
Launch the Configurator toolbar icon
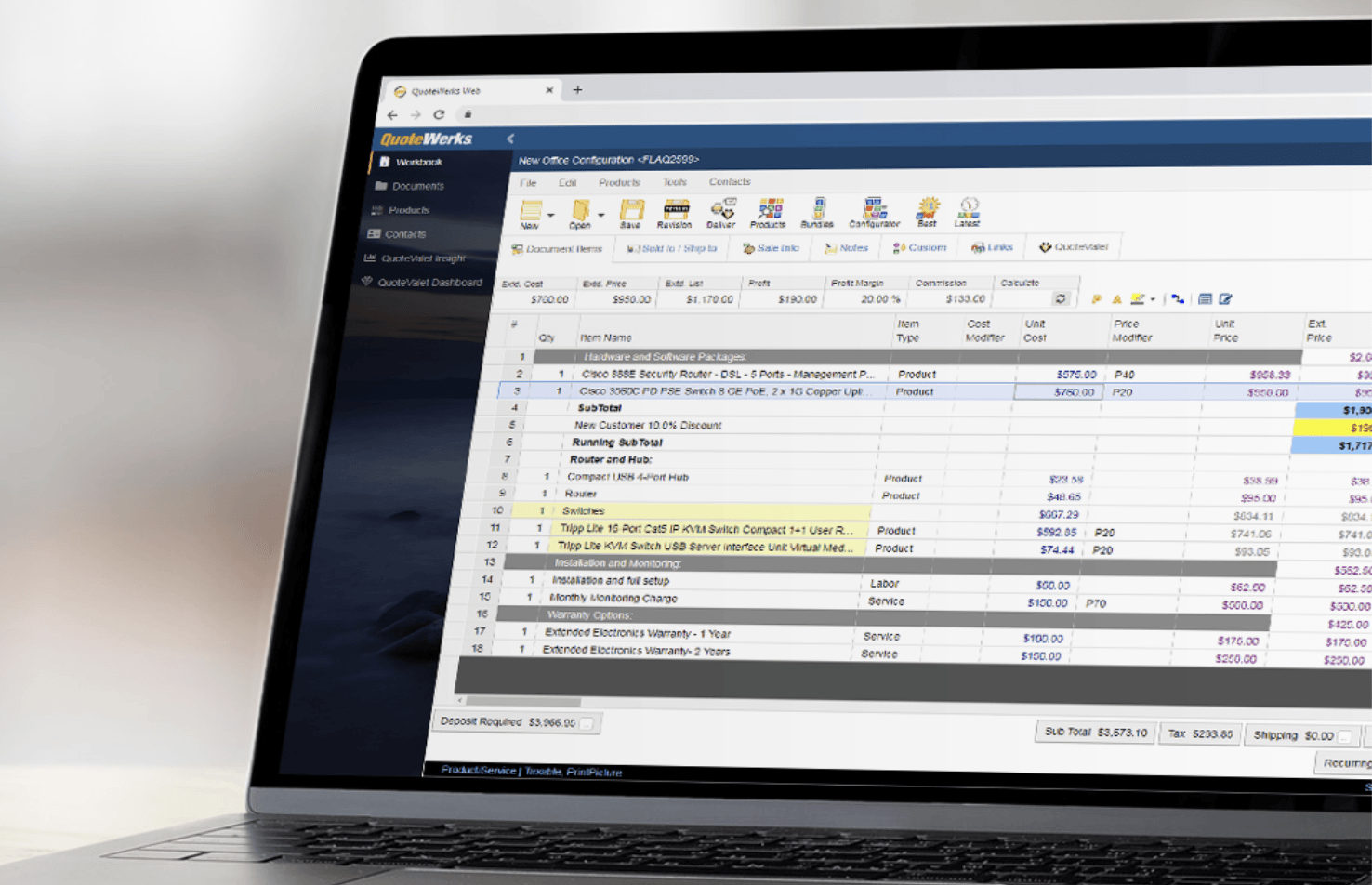(875, 213)
